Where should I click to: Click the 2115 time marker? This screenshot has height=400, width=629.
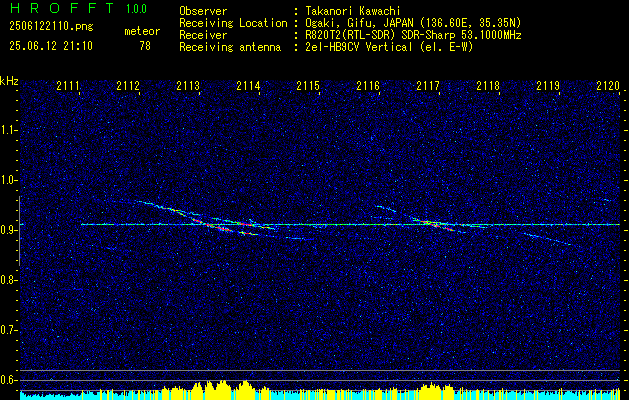tap(308, 85)
